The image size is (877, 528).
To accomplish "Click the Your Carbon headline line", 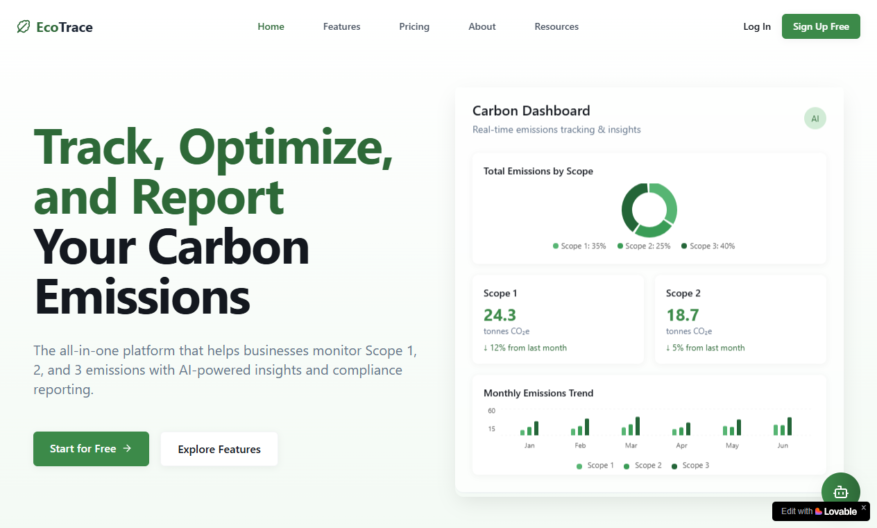I will (x=171, y=247).
